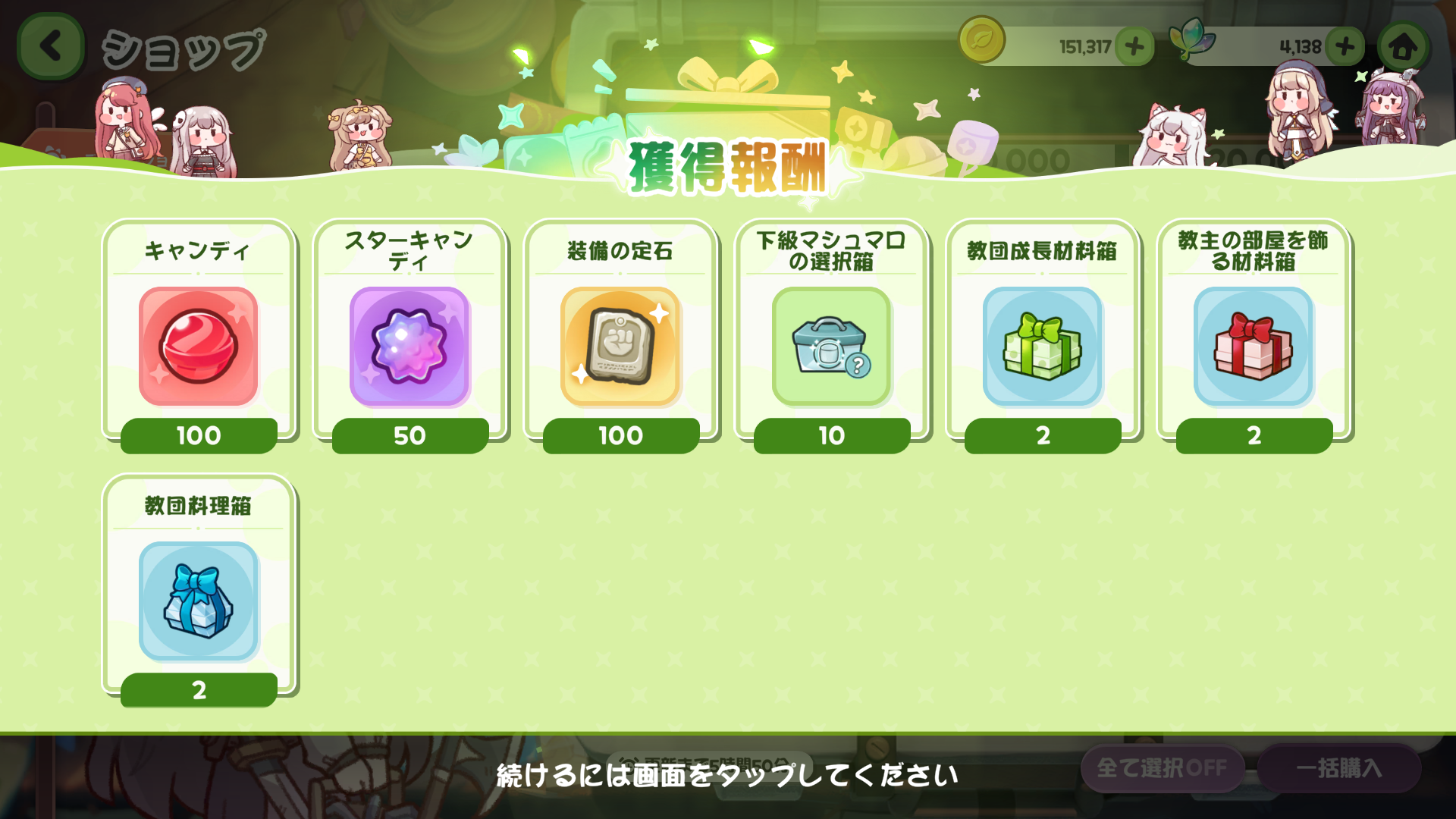Select the green 教団成長材料箱 gift box
The height and width of the screenshot is (819, 1456).
pos(1042,347)
